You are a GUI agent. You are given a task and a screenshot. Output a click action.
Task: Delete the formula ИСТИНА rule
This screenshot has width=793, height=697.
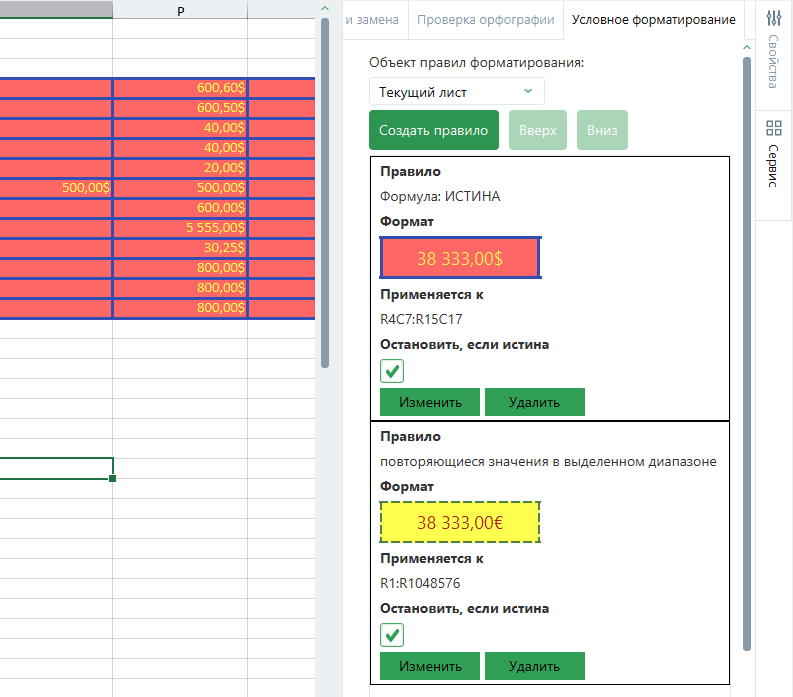click(534, 402)
